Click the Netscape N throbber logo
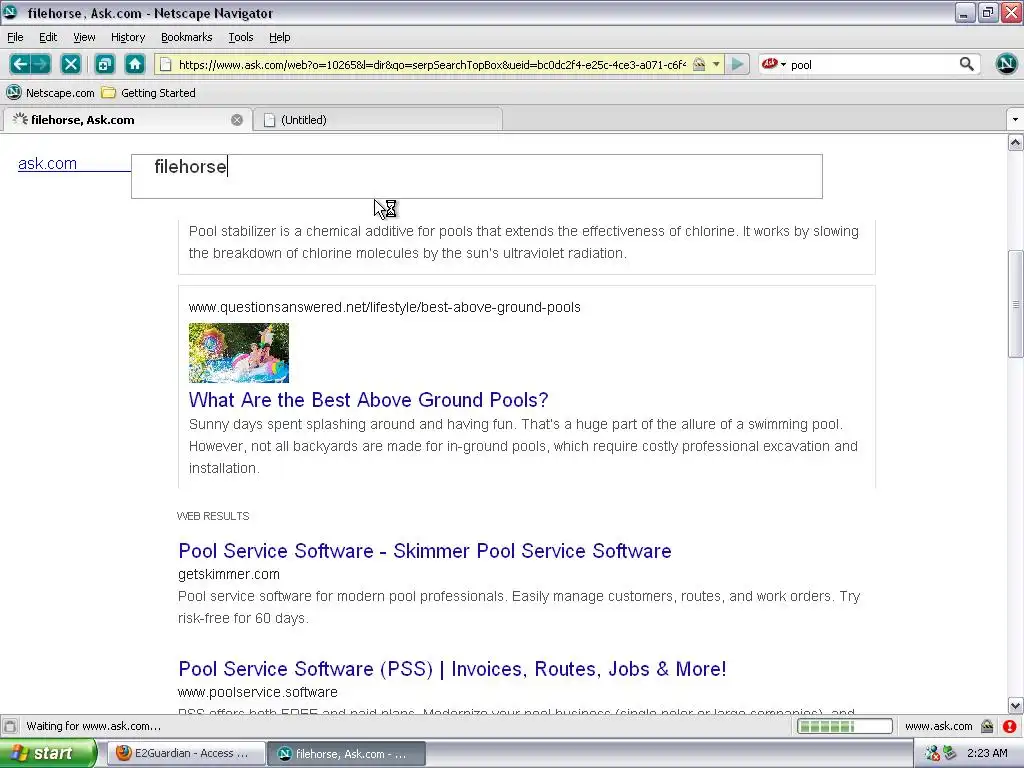 click(x=1006, y=64)
